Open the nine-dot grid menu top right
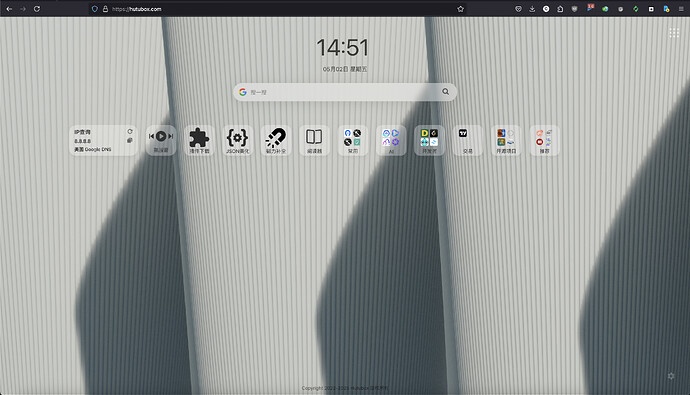690x395 pixels. tap(674, 33)
